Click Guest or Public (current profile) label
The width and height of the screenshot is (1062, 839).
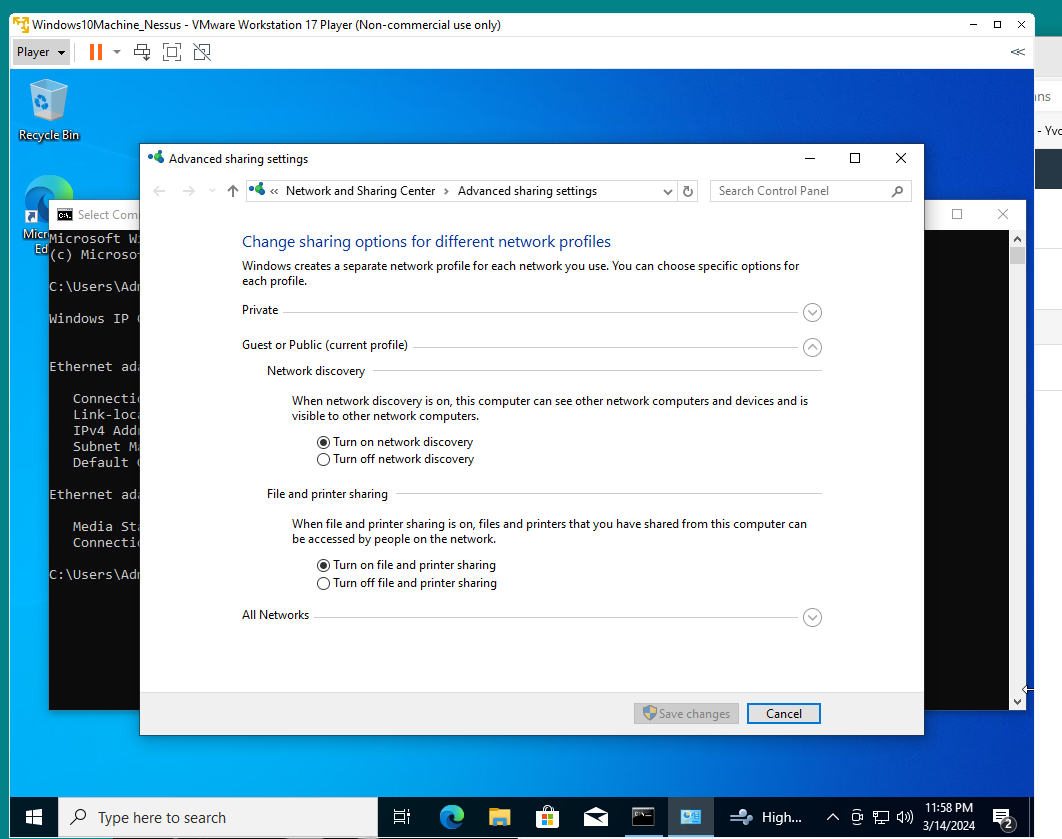[x=325, y=345]
